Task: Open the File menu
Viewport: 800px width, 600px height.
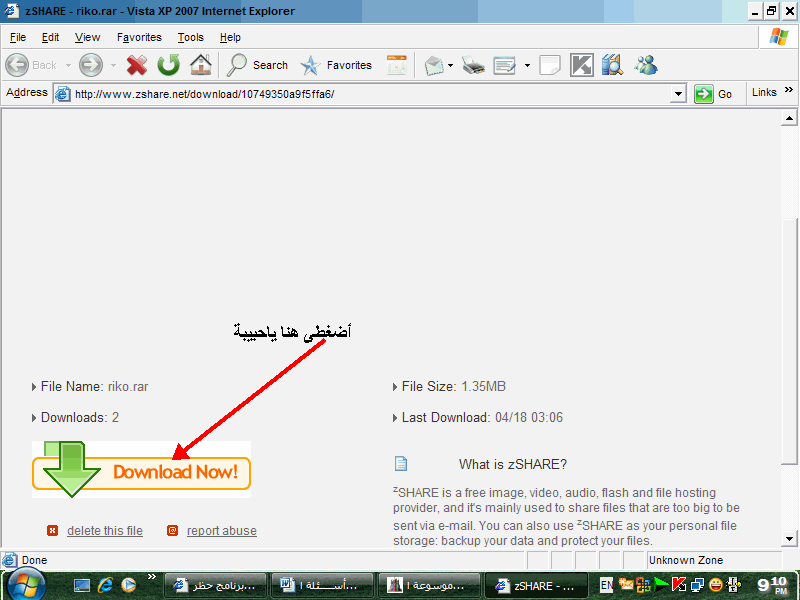Action: [18, 37]
